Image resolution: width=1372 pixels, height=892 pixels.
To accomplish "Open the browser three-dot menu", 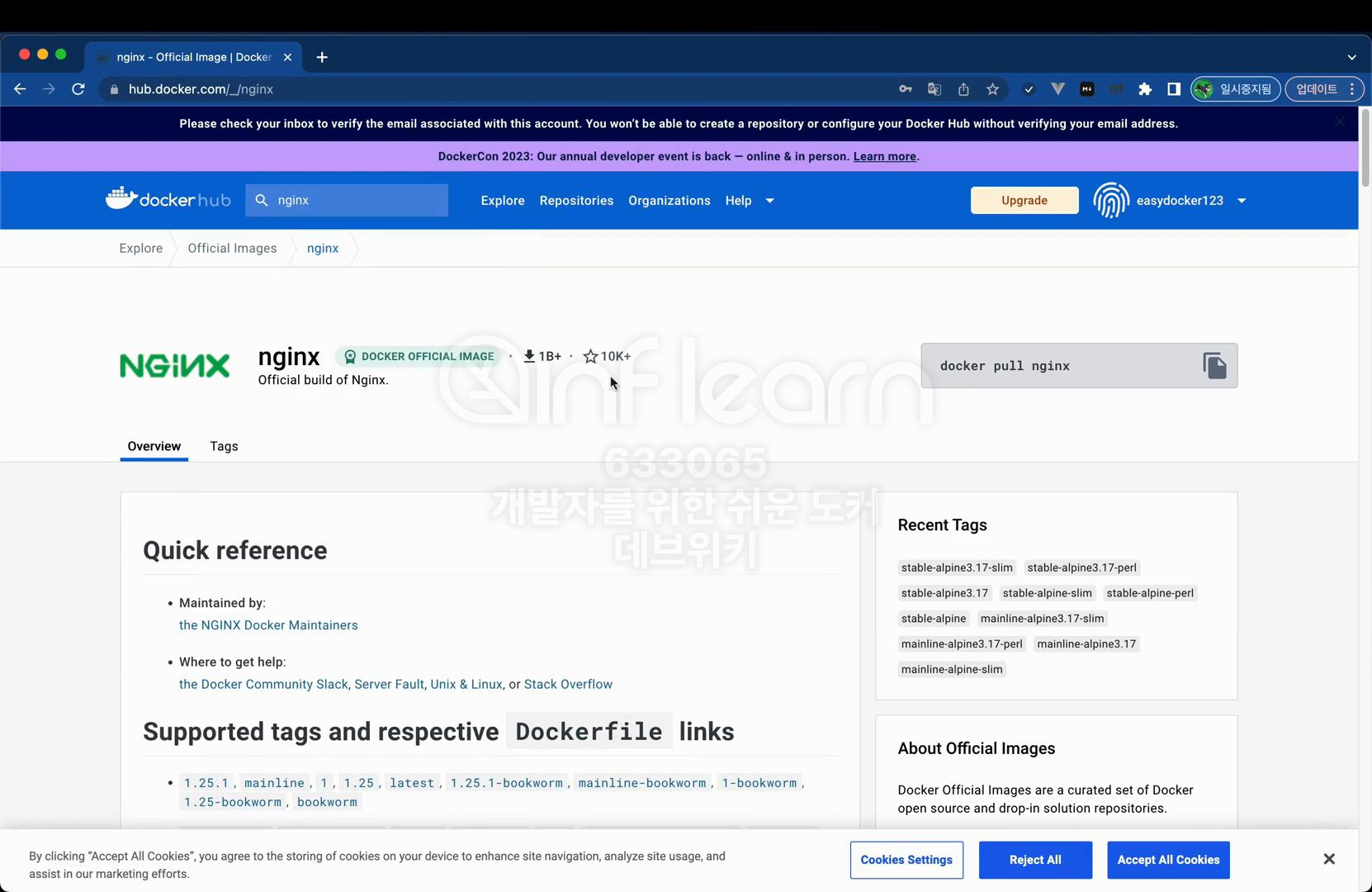I will 1352,89.
